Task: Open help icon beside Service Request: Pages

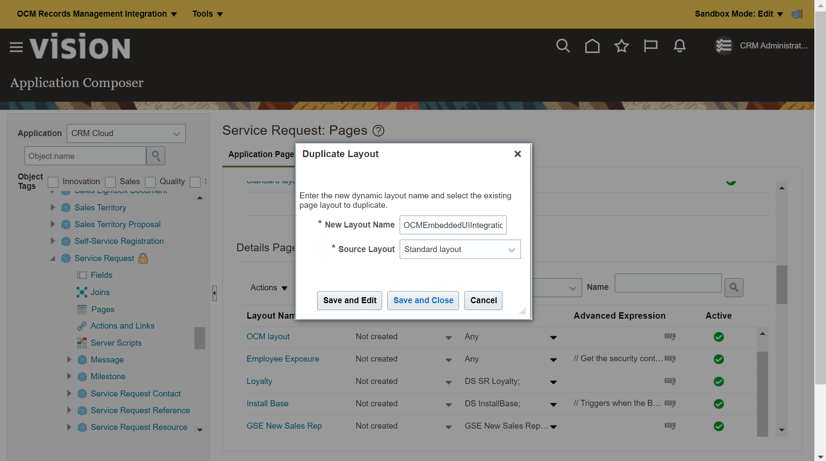Action: [x=378, y=131]
